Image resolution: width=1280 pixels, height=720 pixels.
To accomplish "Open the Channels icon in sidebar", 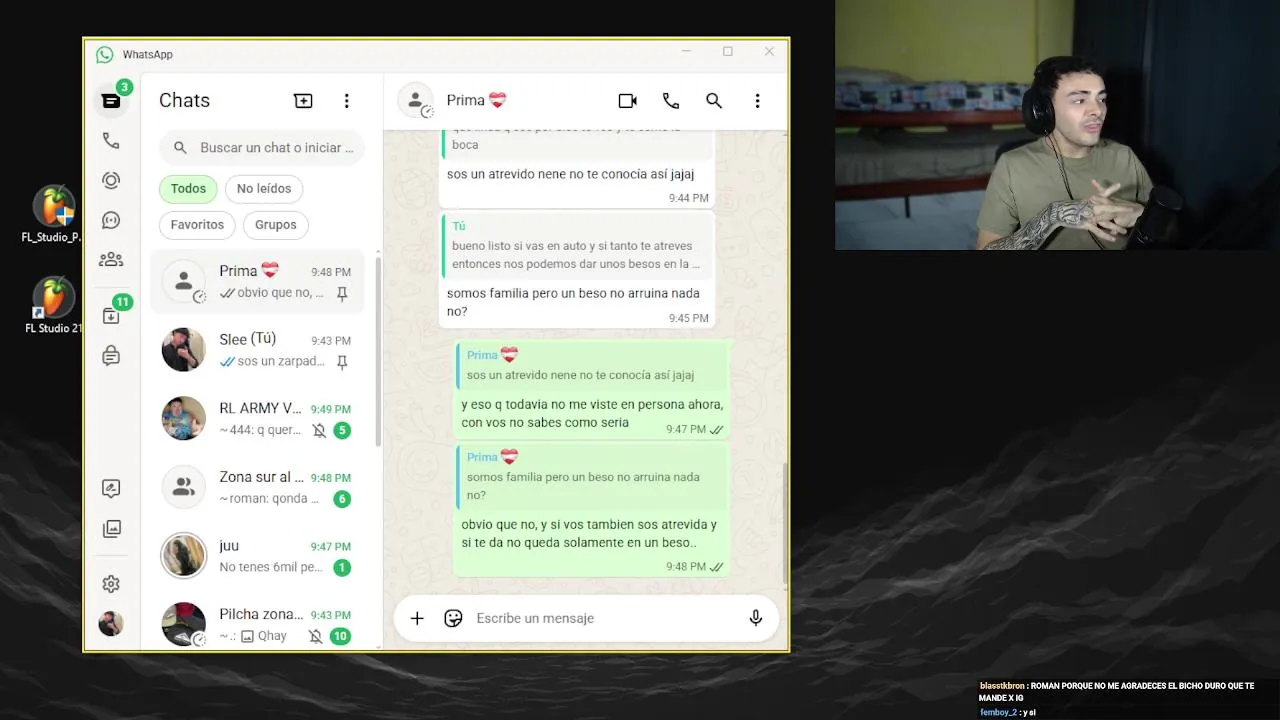I will [x=111, y=220].
